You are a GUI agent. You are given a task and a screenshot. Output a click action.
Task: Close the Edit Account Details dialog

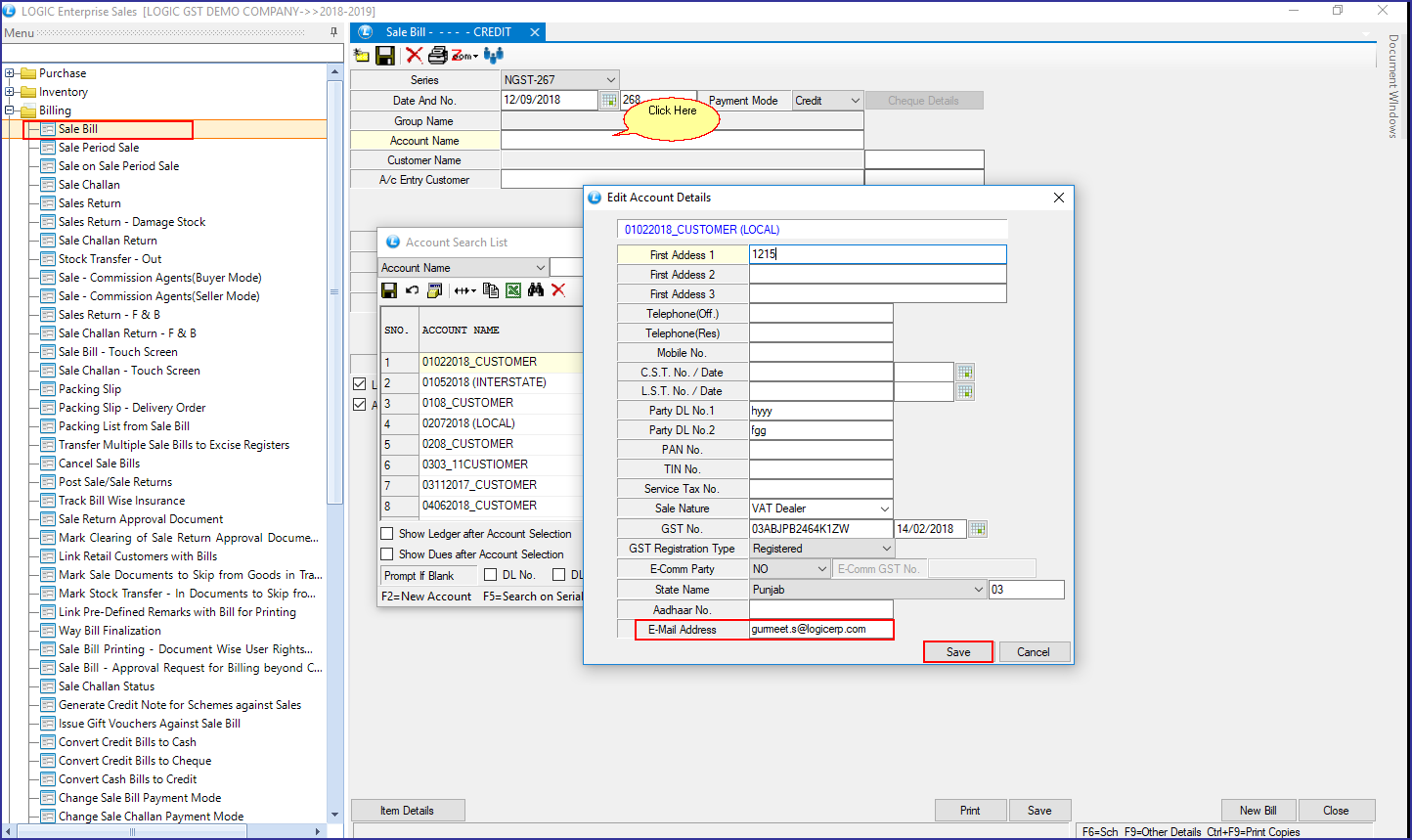click(x=1058, y=198)
